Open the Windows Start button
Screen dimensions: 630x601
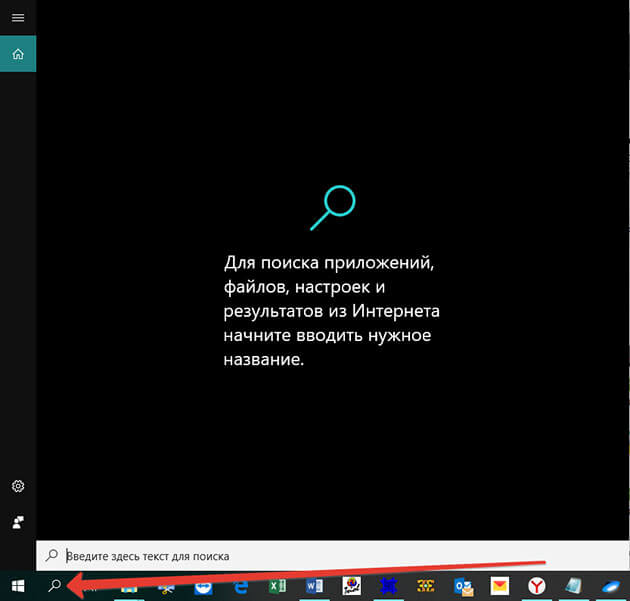point(18,586)
